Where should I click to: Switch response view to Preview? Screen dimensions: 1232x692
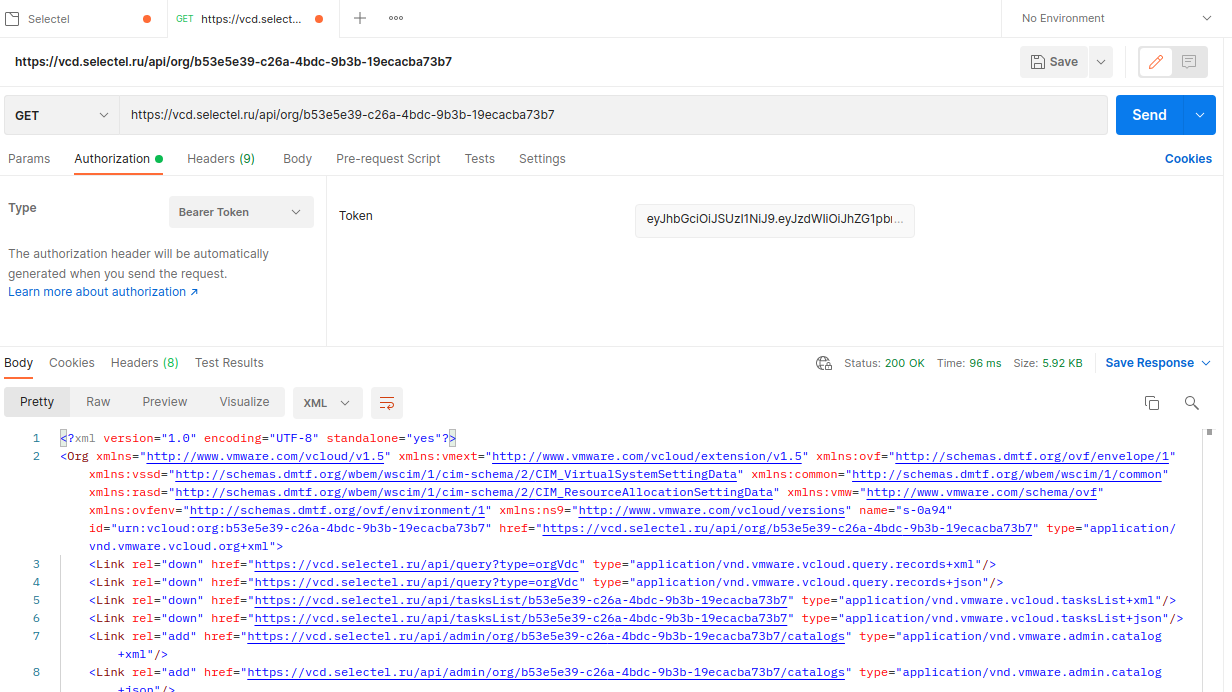click(x=165, y=402)
